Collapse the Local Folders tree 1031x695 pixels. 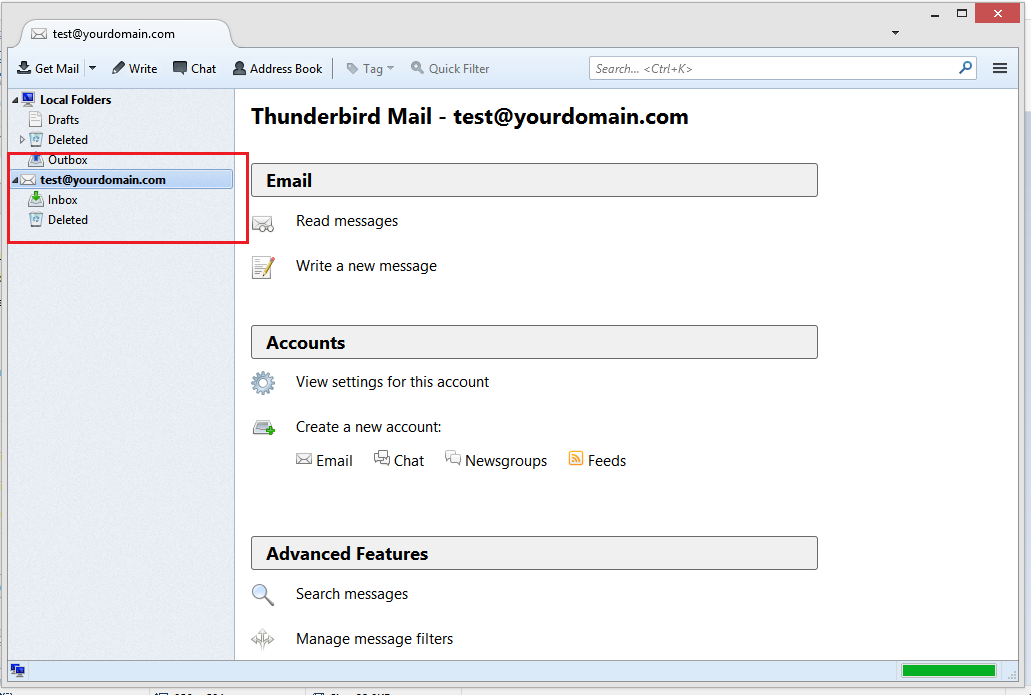(x=15, y=100)
